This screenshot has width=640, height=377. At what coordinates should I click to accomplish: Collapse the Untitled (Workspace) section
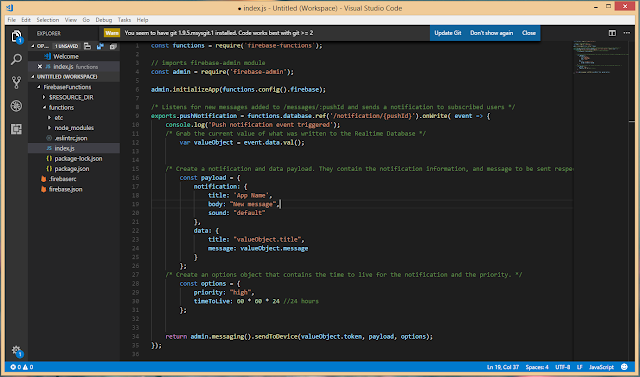coord(33,77)
